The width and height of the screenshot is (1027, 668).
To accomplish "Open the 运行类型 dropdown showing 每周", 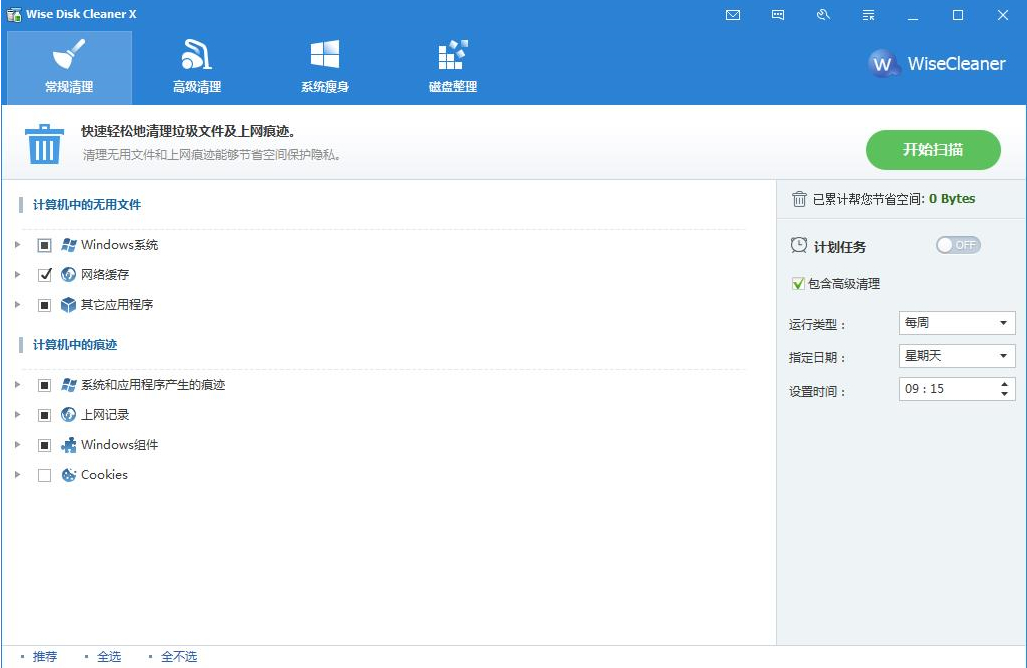I will (x=956, y=323).
